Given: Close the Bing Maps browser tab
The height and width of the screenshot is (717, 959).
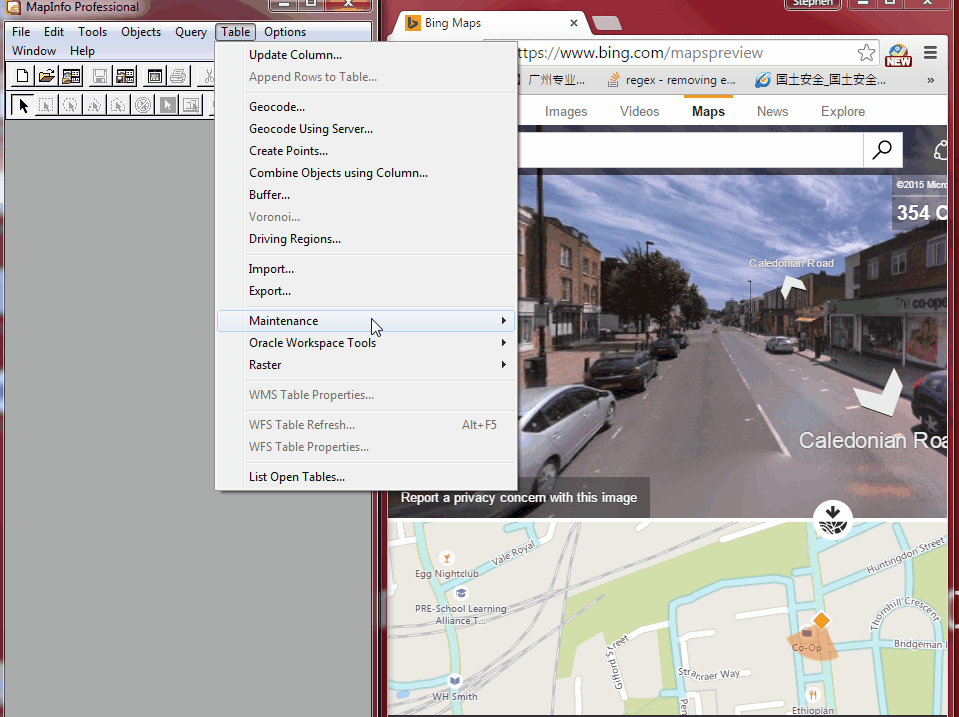Looking at the screenshot, I should pos(574,23).
